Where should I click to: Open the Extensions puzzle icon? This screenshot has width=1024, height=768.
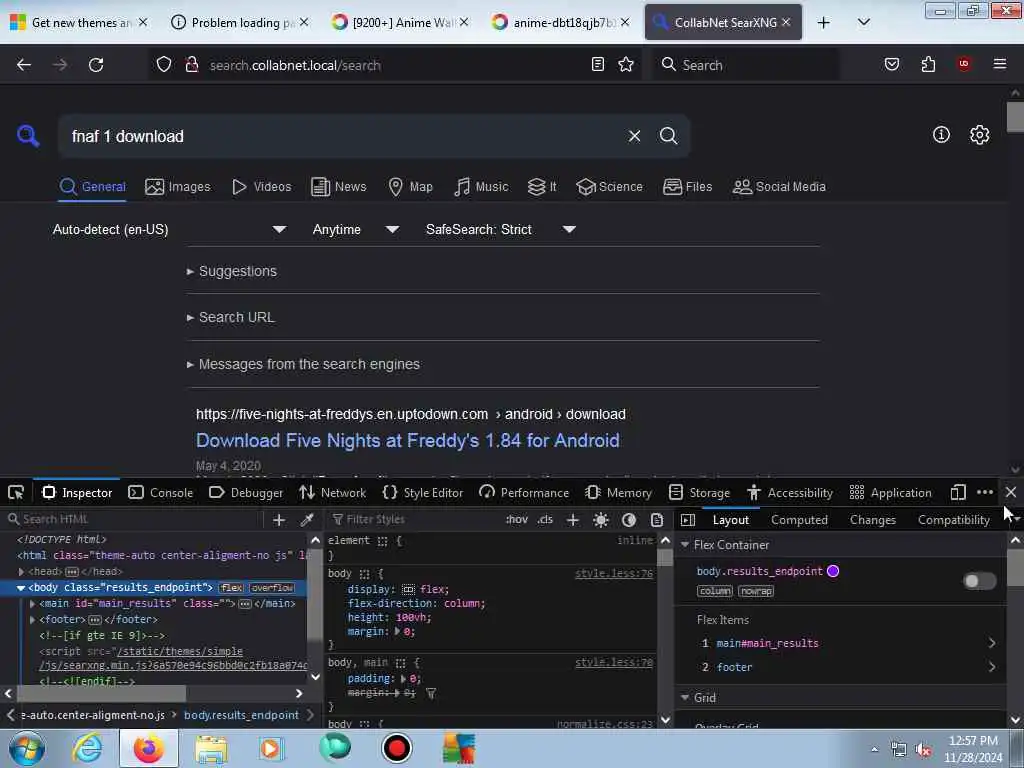pos(928,64)
